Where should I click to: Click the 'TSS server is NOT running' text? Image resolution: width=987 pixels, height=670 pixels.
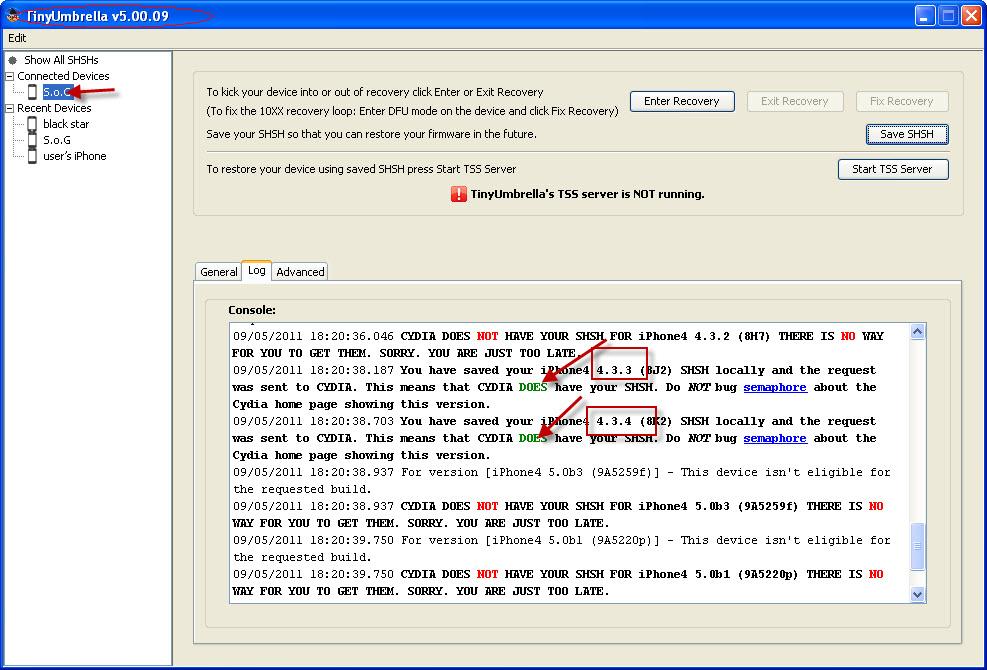(587, 194)
